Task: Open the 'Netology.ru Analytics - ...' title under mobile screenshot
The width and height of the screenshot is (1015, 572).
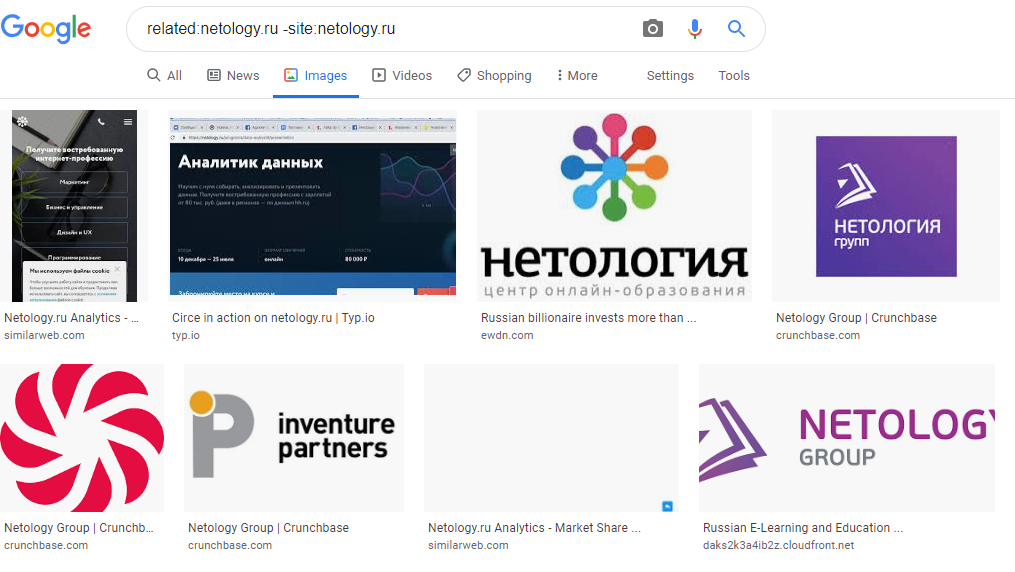Action: pos(71,318)
